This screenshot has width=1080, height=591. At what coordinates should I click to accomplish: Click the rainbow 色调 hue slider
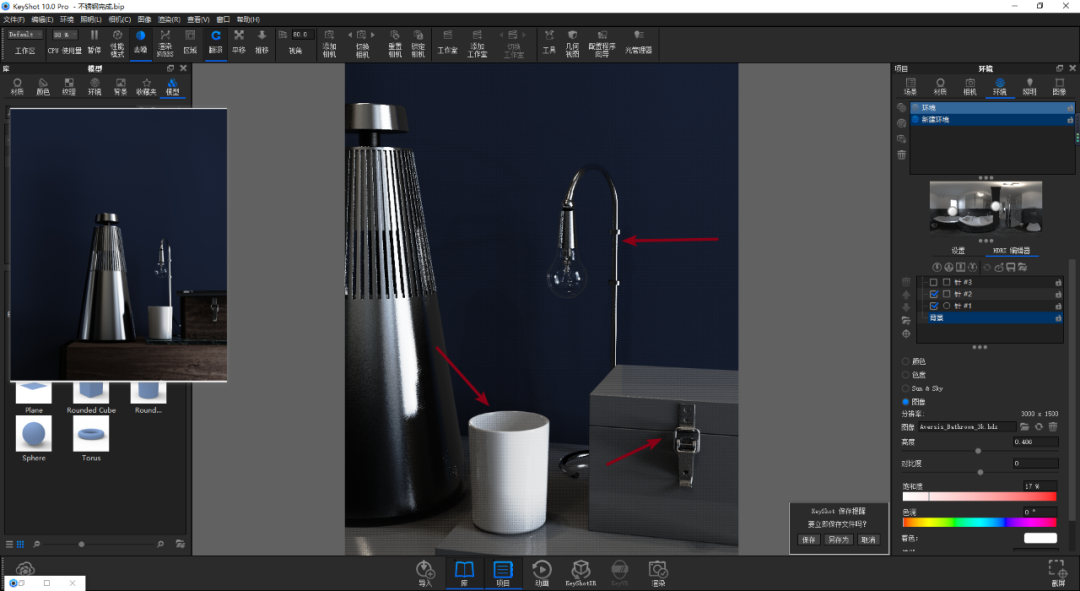click(979, 523)
